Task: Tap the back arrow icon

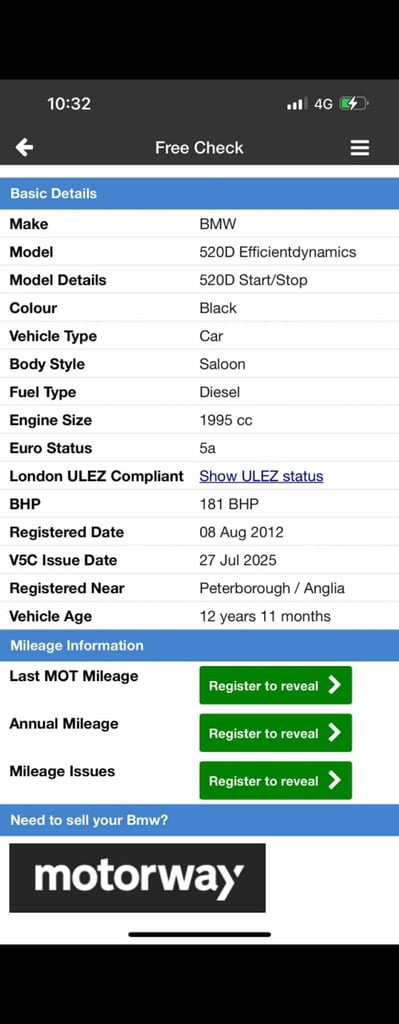Action: pyautogui.click(x=24, y=148)
